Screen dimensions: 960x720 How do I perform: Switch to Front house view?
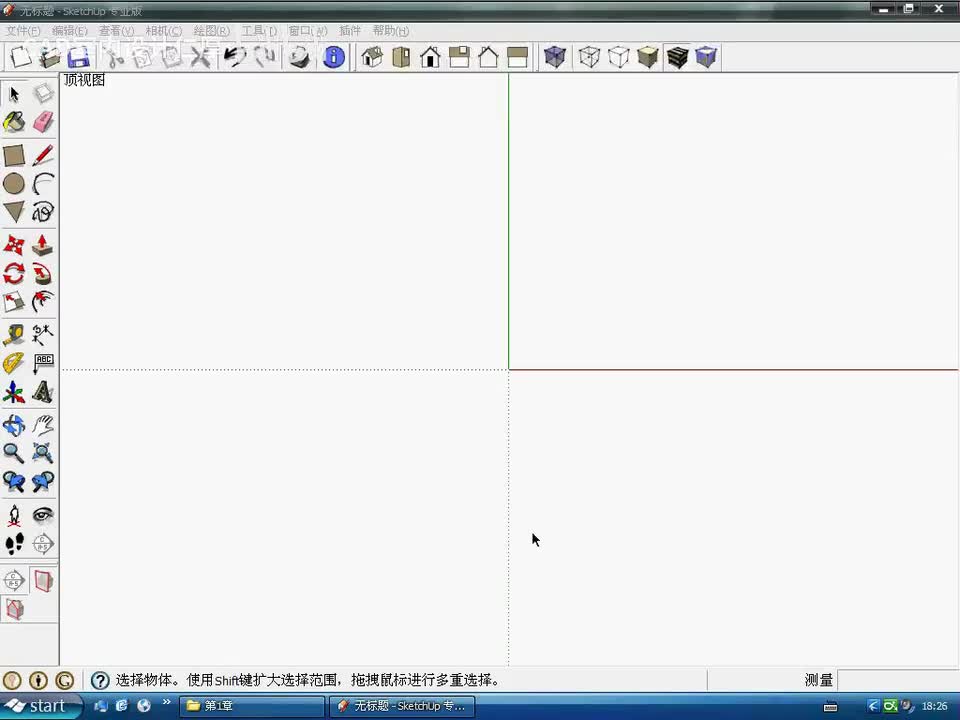coord(430,57)
